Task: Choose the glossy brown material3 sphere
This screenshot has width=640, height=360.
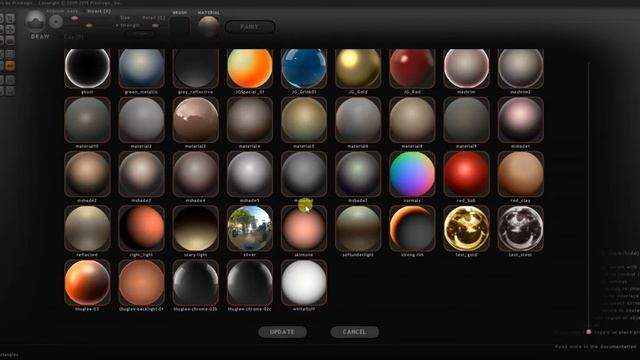Action: (196, 120)
